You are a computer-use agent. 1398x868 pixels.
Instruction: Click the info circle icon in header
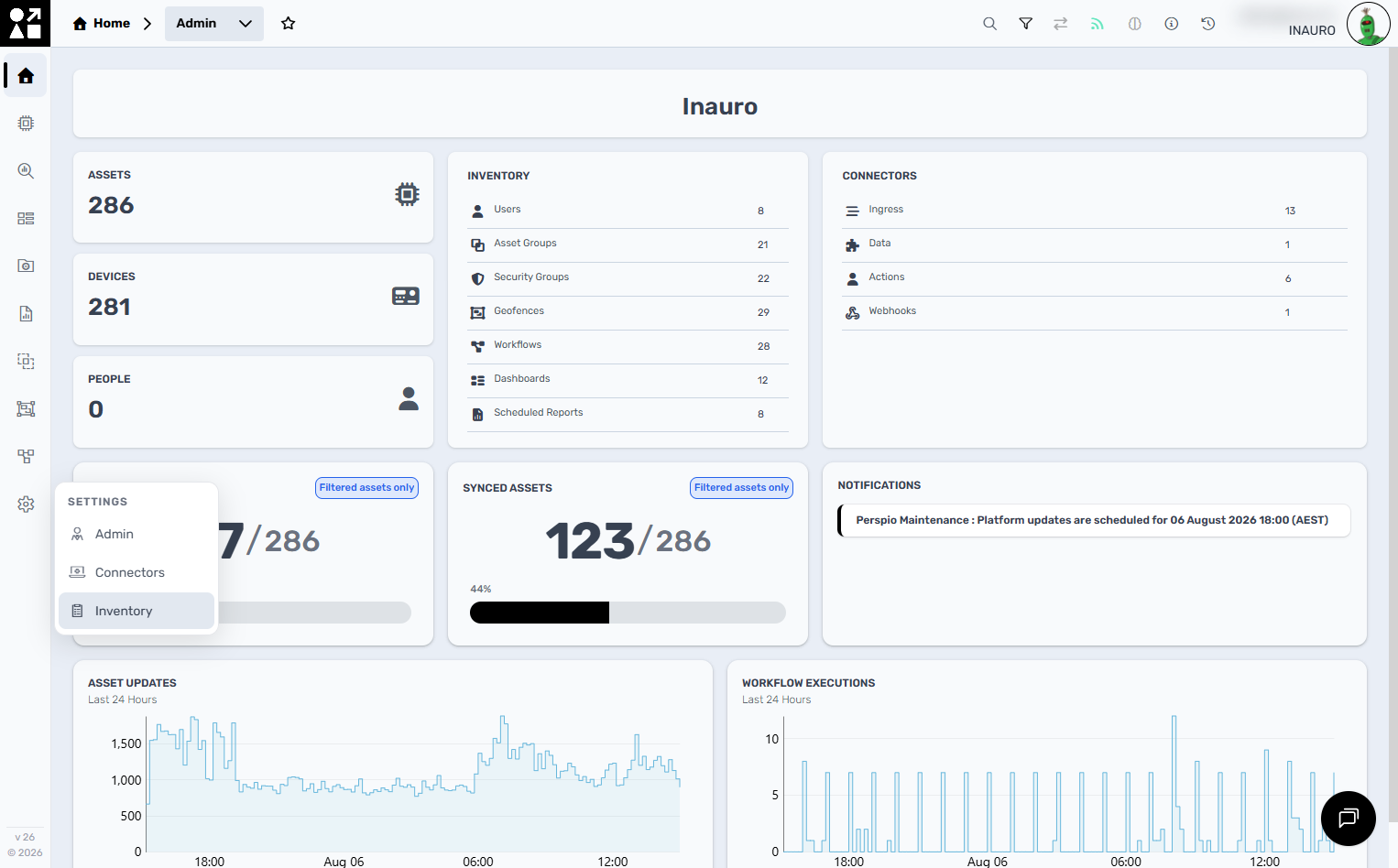(1172, 24)
